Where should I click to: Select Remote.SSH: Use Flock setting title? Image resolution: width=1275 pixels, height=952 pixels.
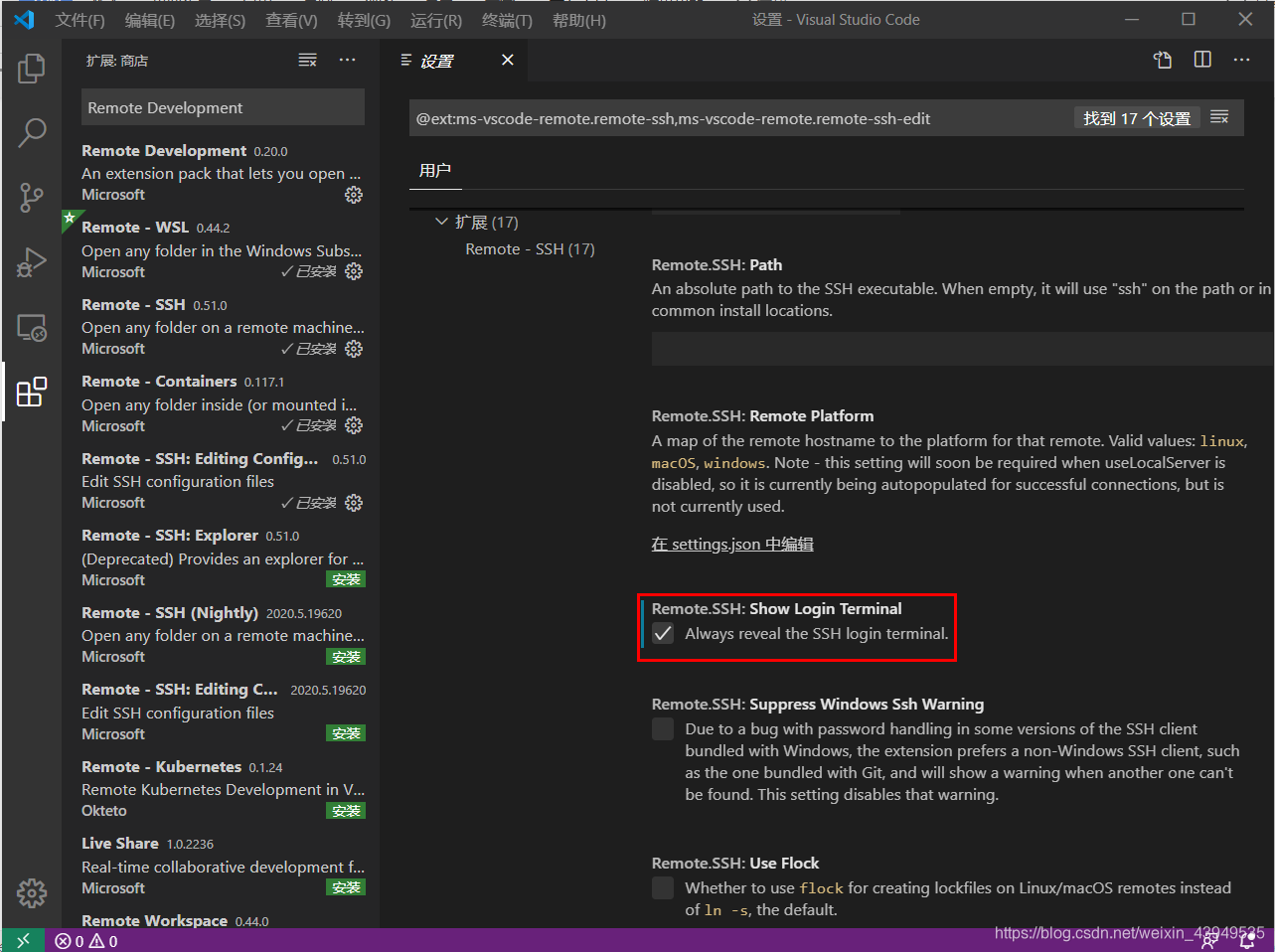(735, 864)
